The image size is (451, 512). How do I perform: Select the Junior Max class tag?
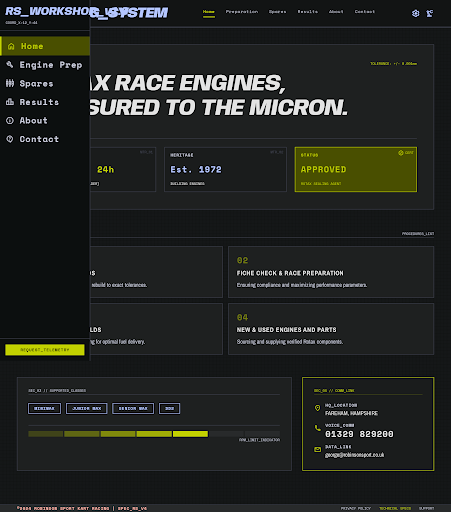point(87,408)
